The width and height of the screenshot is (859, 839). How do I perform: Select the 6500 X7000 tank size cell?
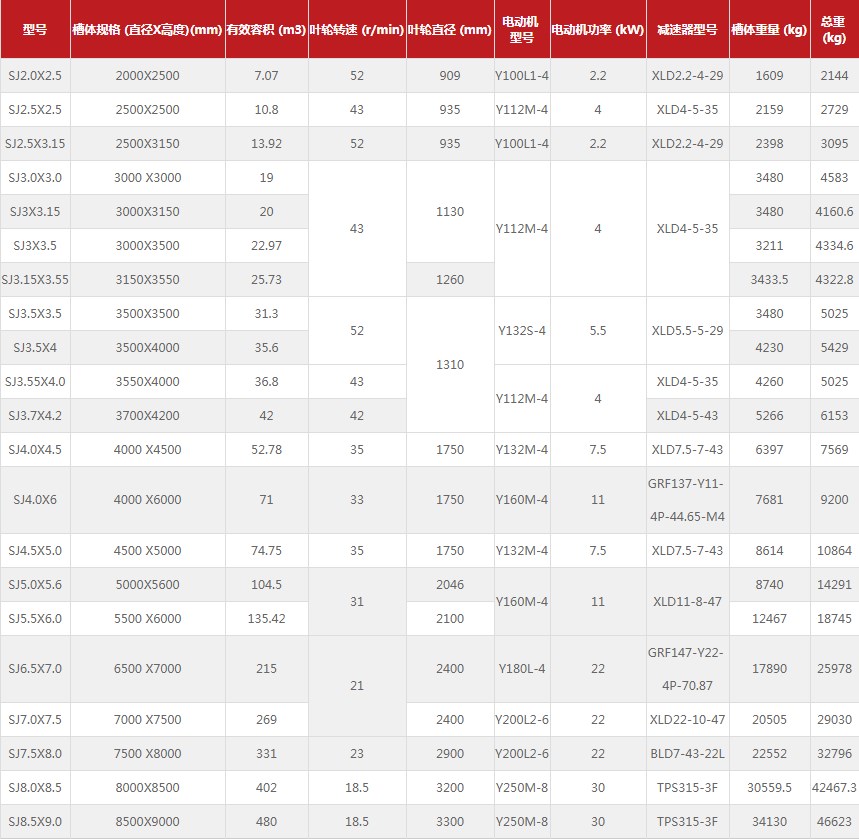point(148,669)
